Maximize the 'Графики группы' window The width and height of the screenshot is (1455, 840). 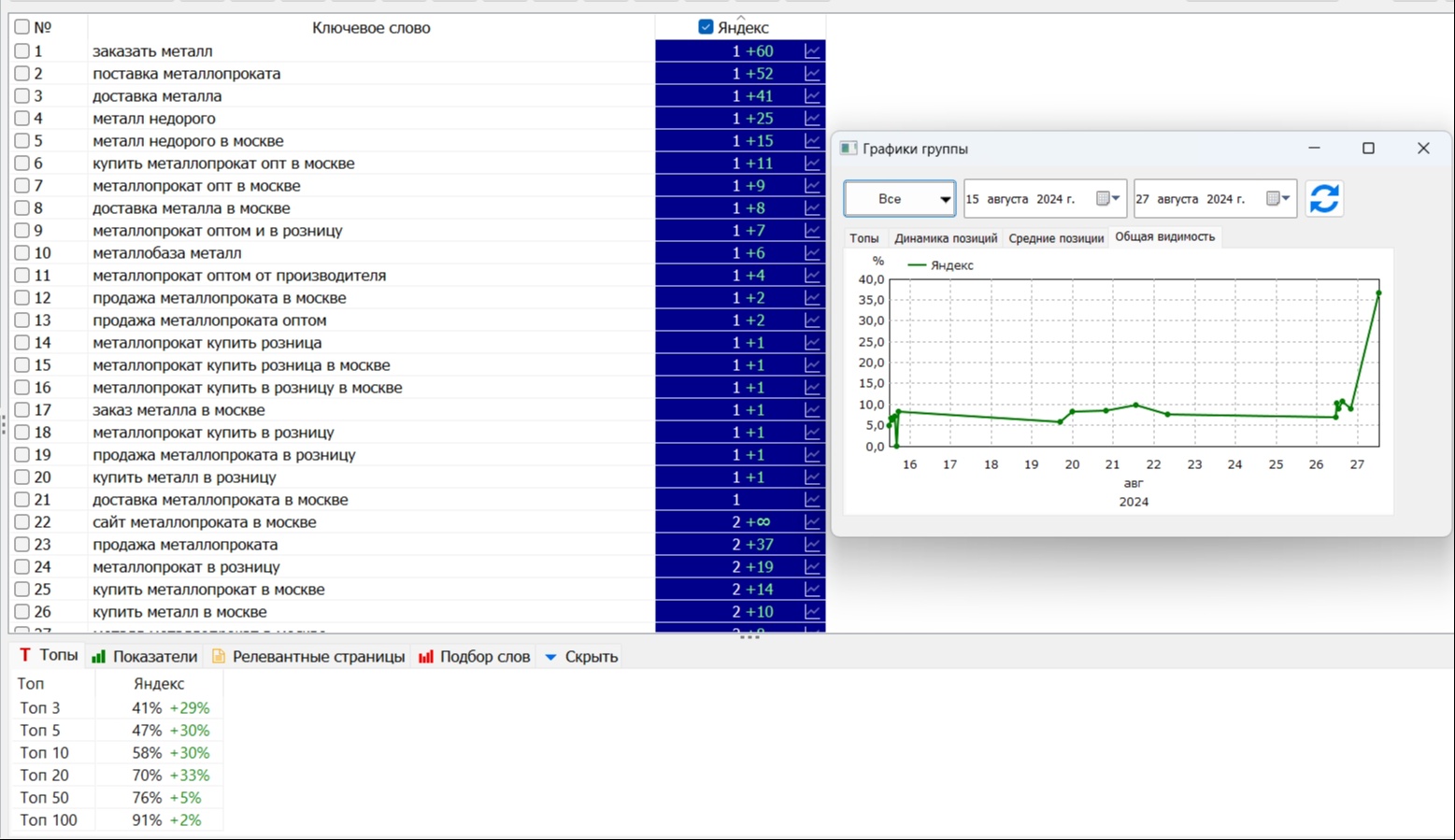pyautogui.click(x=1368, y=149)
